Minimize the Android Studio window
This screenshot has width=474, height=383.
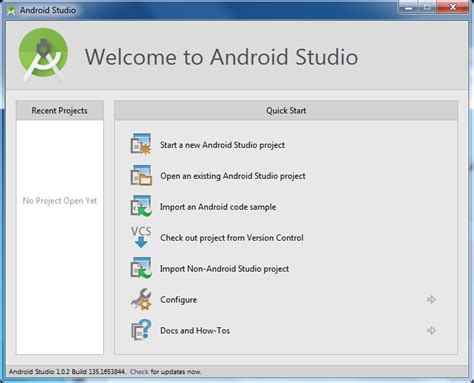coord(408,7)
